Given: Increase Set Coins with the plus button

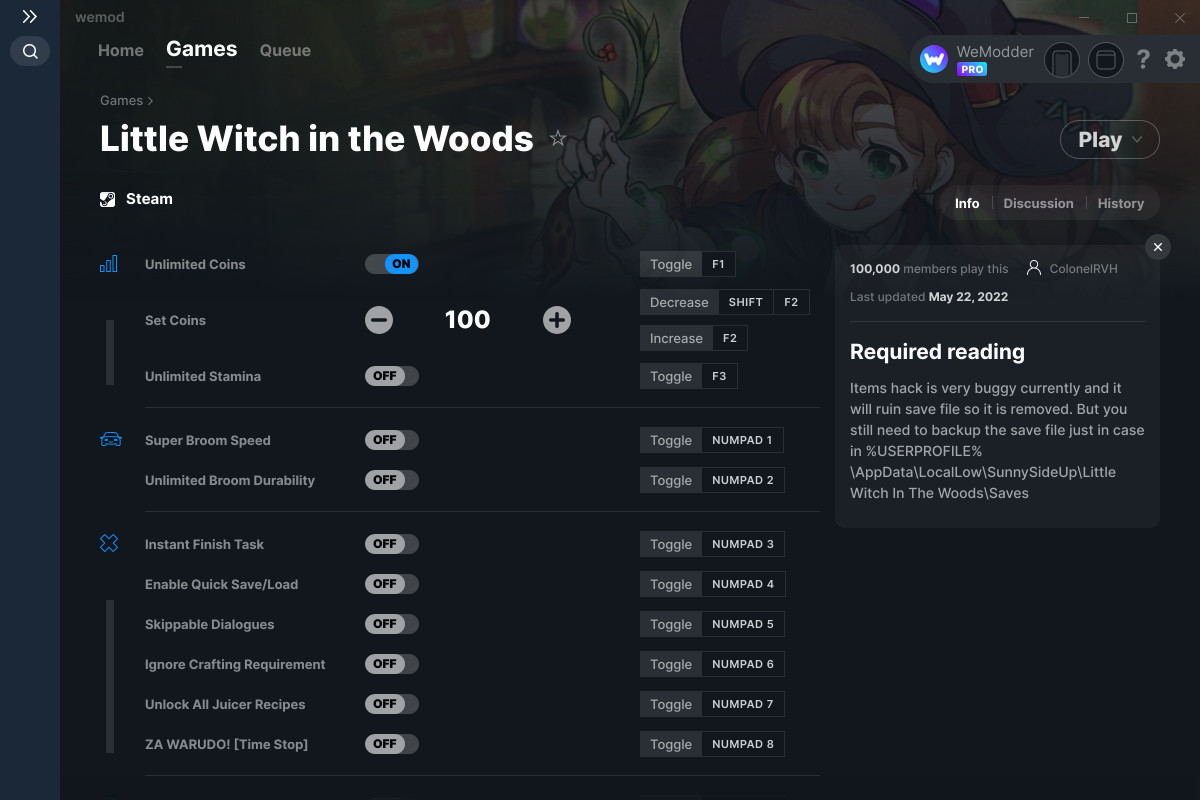Looking at the screenshot, I should tap(556, 320).
